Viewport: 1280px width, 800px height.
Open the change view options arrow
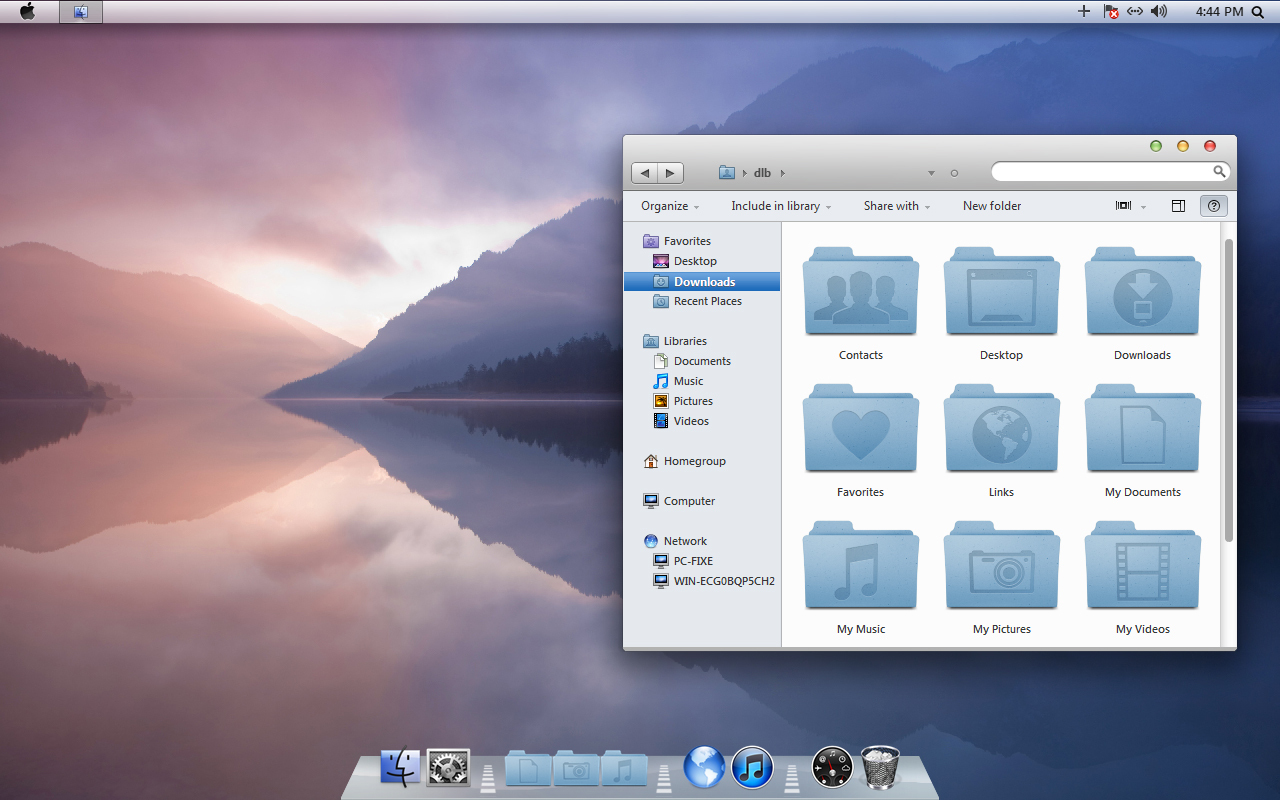[1144, 207]
